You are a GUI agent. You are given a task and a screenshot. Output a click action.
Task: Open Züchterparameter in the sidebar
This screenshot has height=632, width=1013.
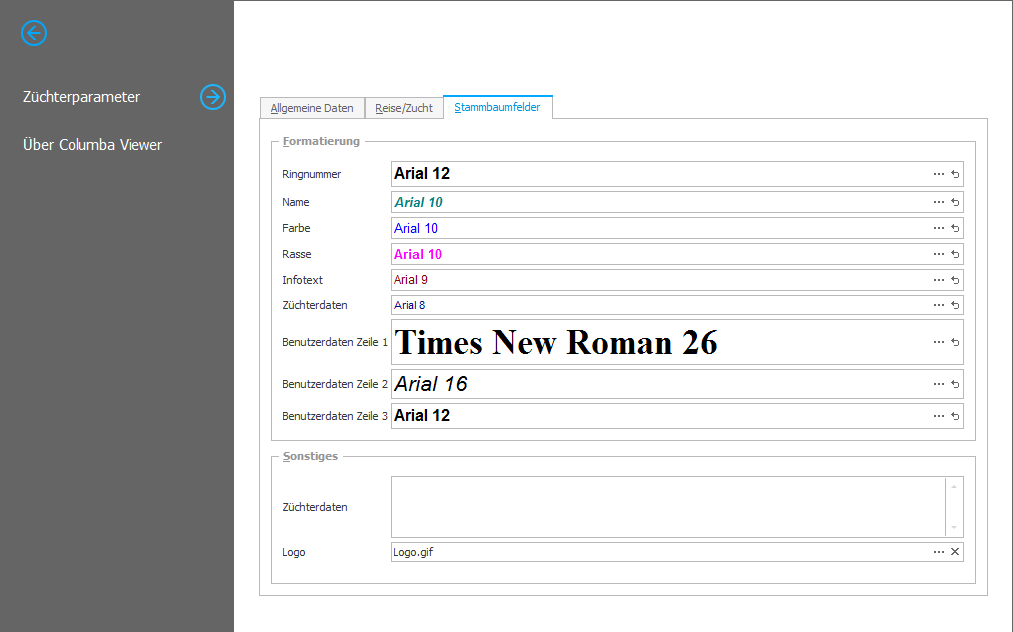pos(82,97)
